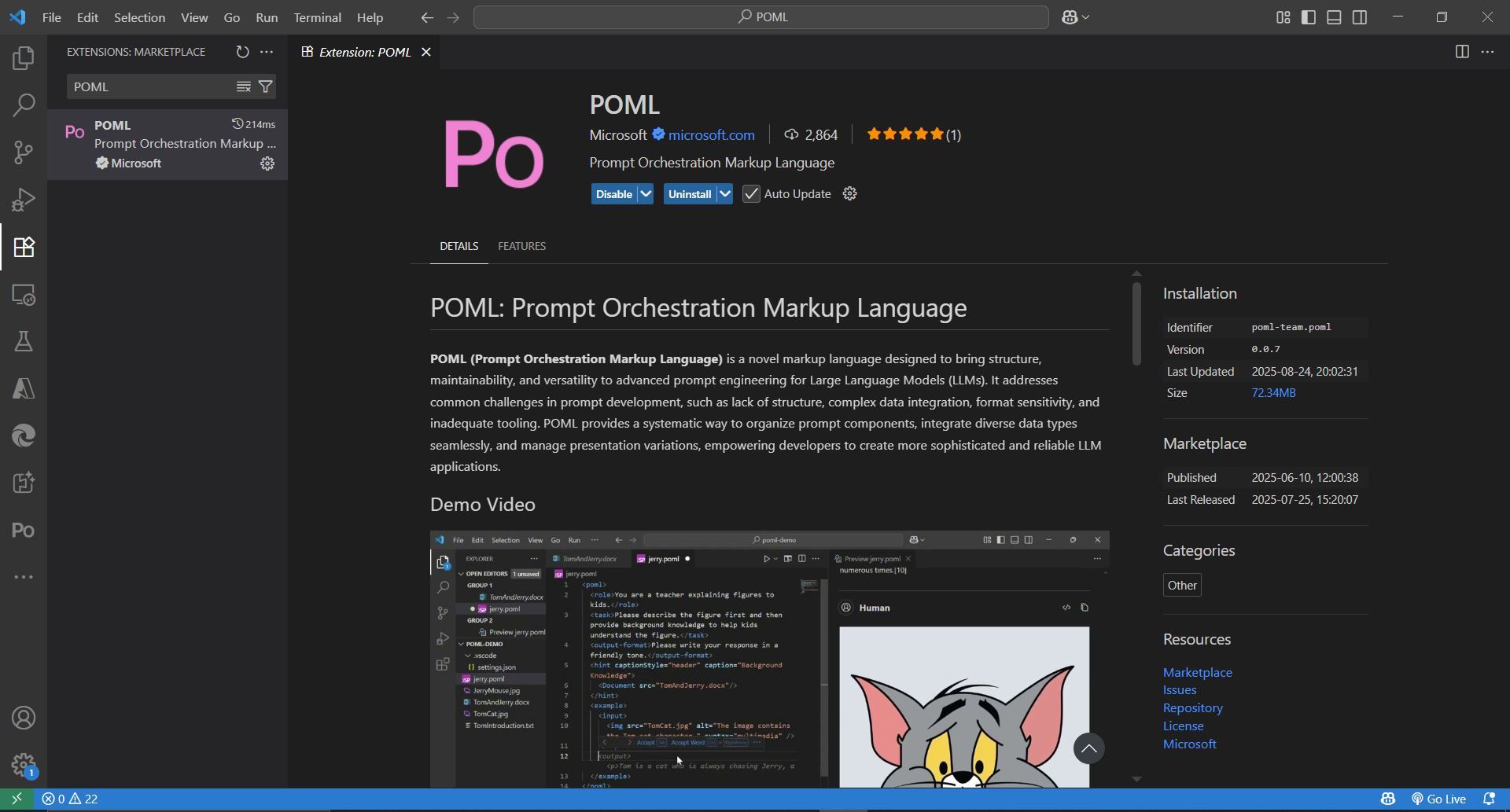1510x812 pixels.
Task: Open POML list item manage gear
Action: coord(267,164)
